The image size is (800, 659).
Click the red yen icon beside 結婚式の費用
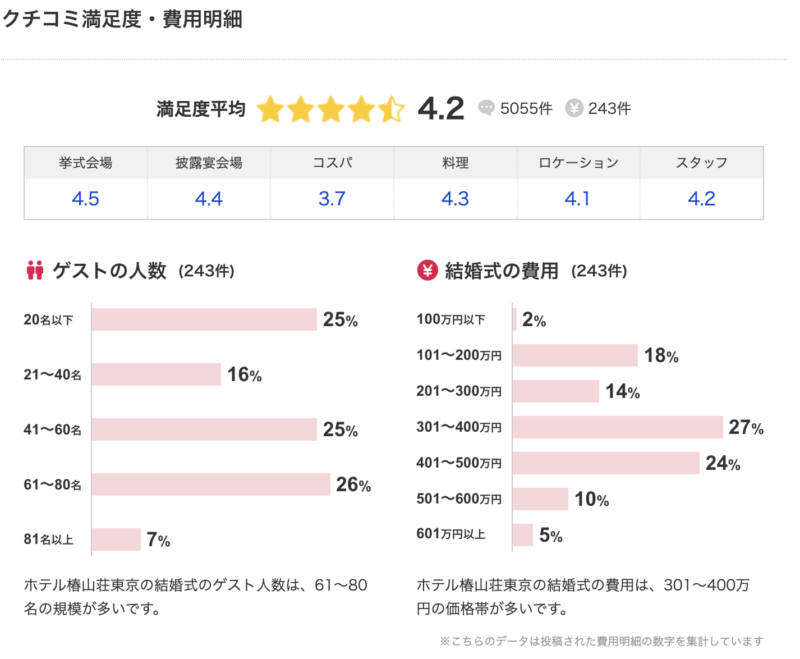[427, 270]
